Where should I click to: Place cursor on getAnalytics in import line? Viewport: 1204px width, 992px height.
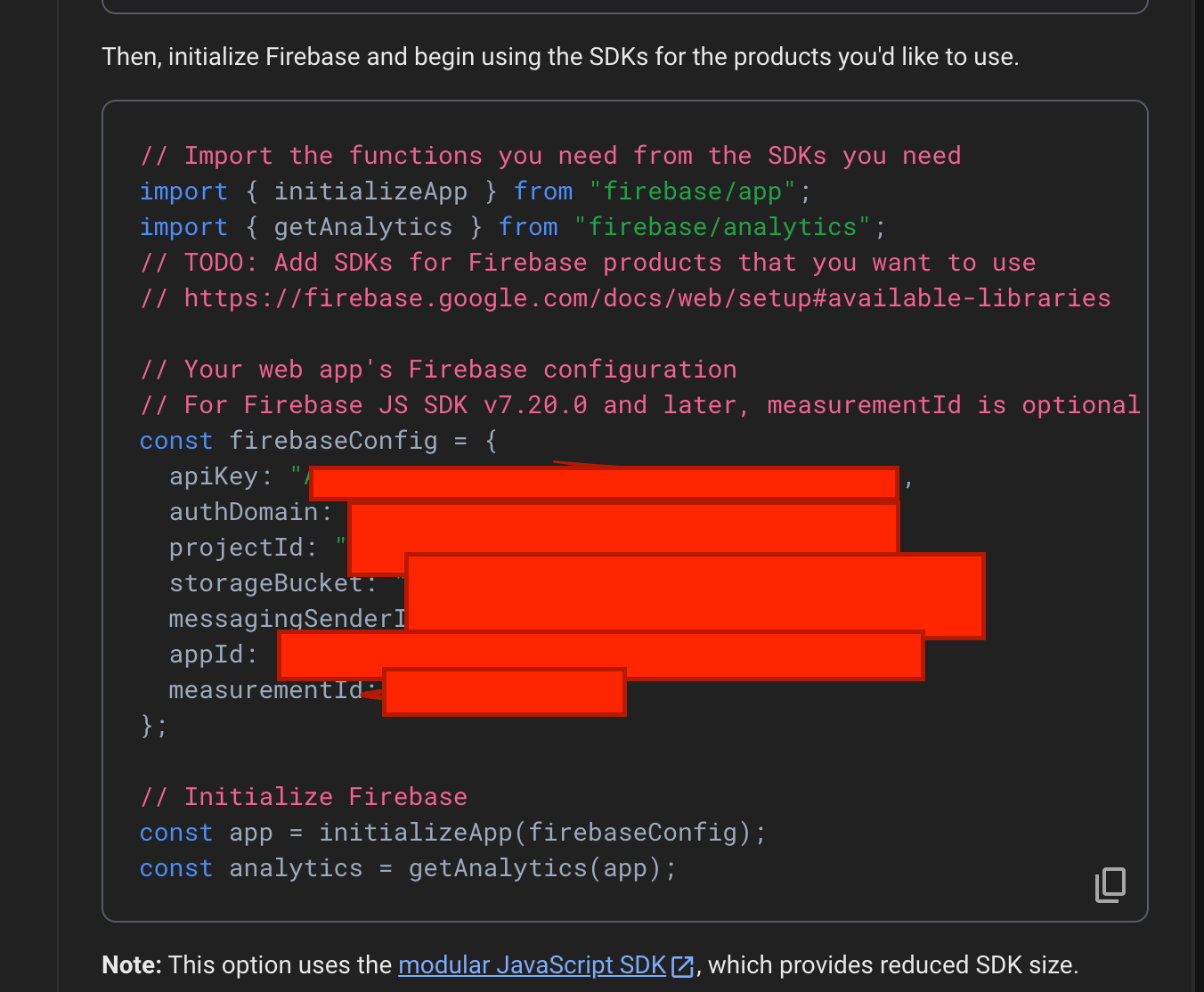(362, 227)
